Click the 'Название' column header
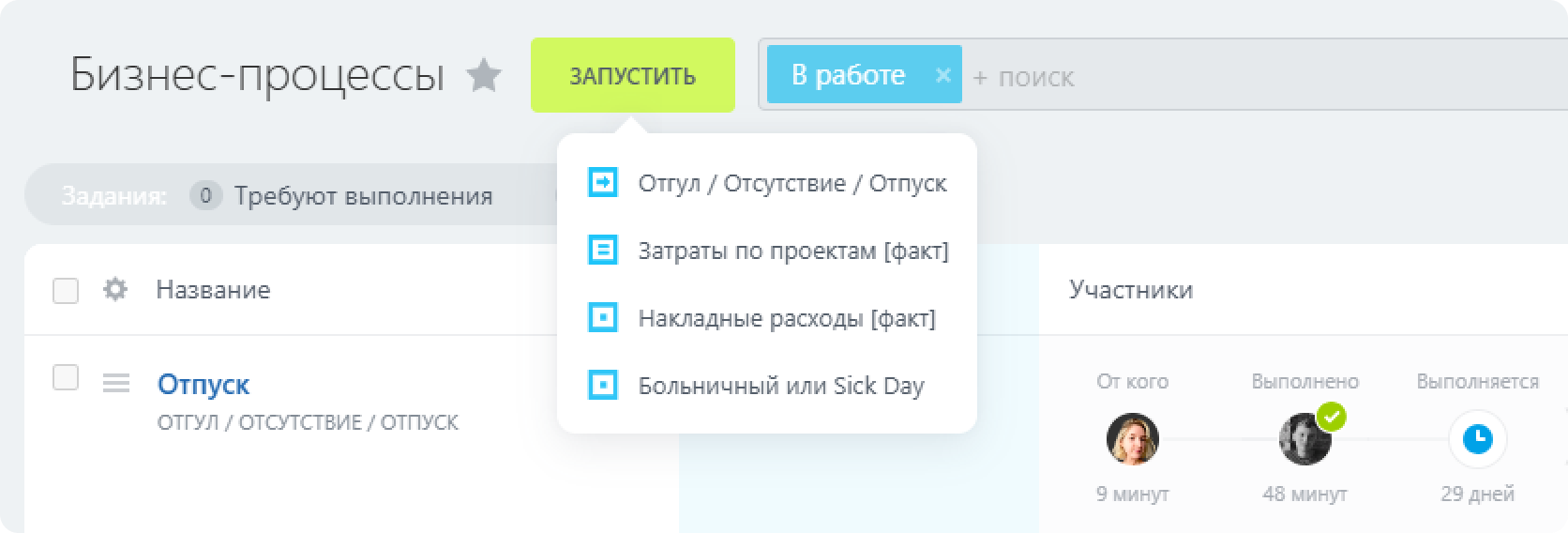 click(x=214, y=290)
